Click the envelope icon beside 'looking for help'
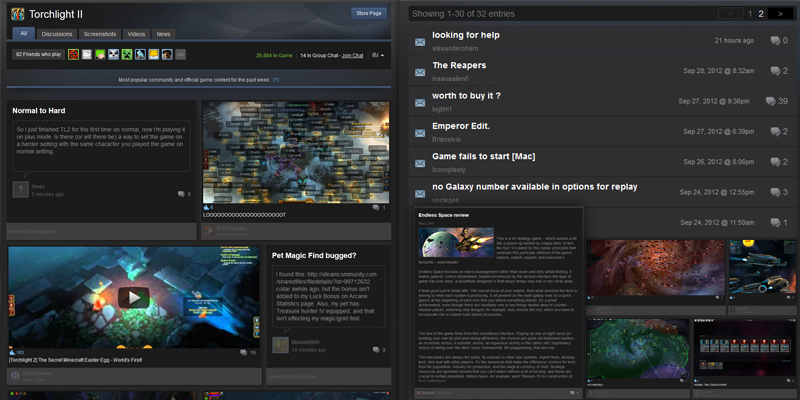 421,41
